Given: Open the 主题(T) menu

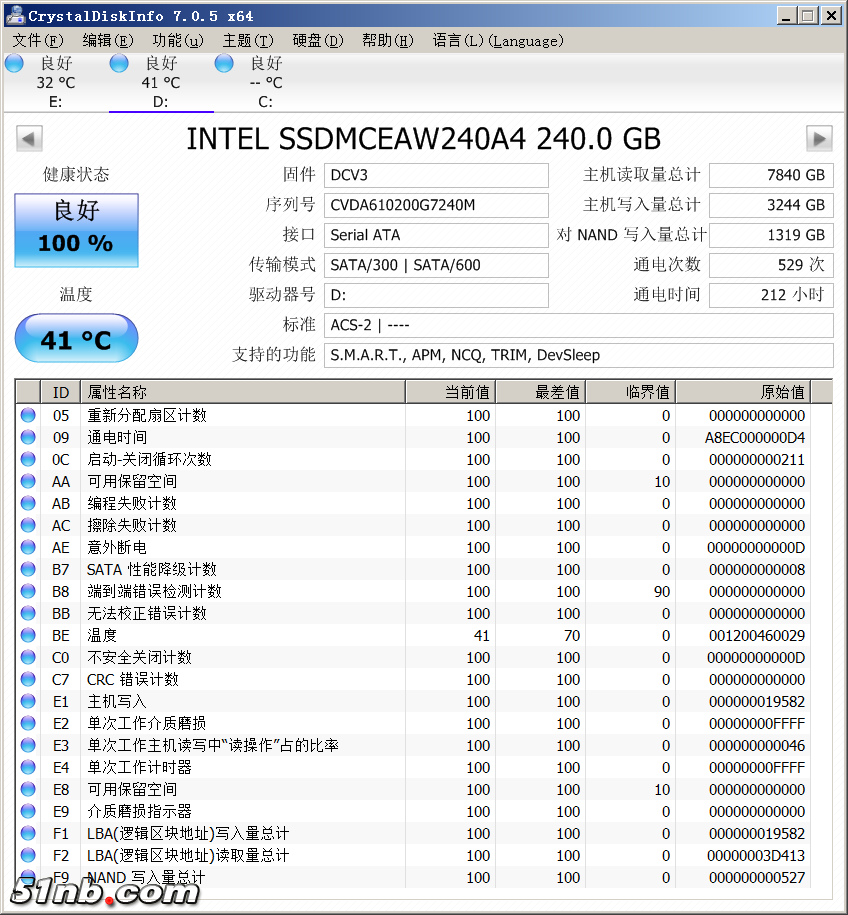Looking at the screenshot, I should coord(248,40).
